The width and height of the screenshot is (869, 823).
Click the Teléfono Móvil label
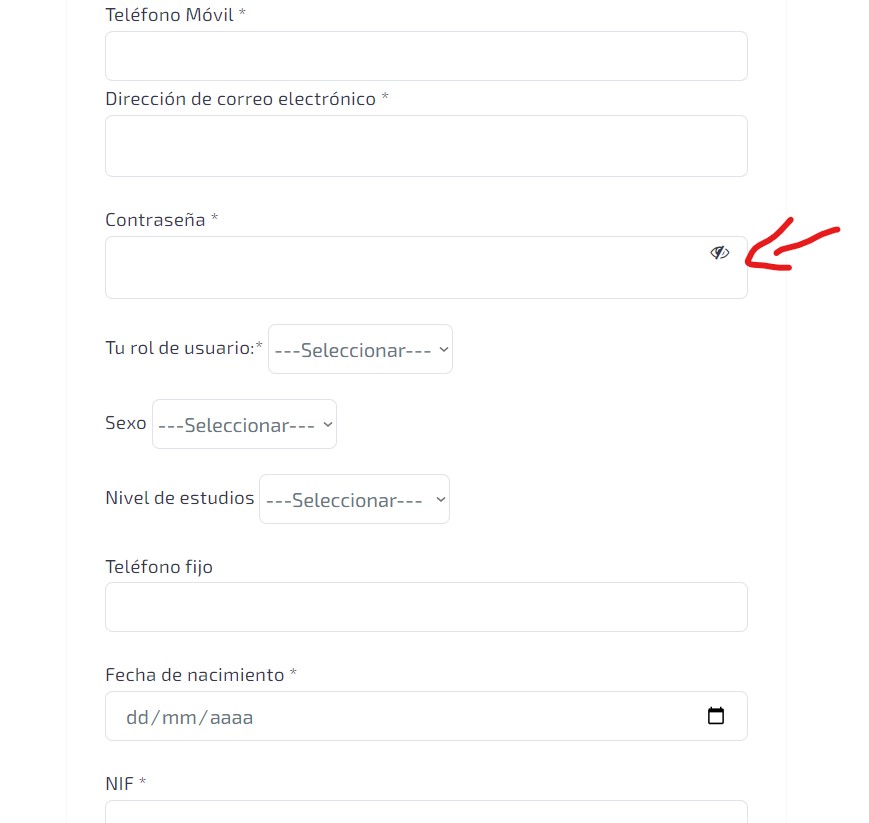pyautogui.click(x=170, y=15)
